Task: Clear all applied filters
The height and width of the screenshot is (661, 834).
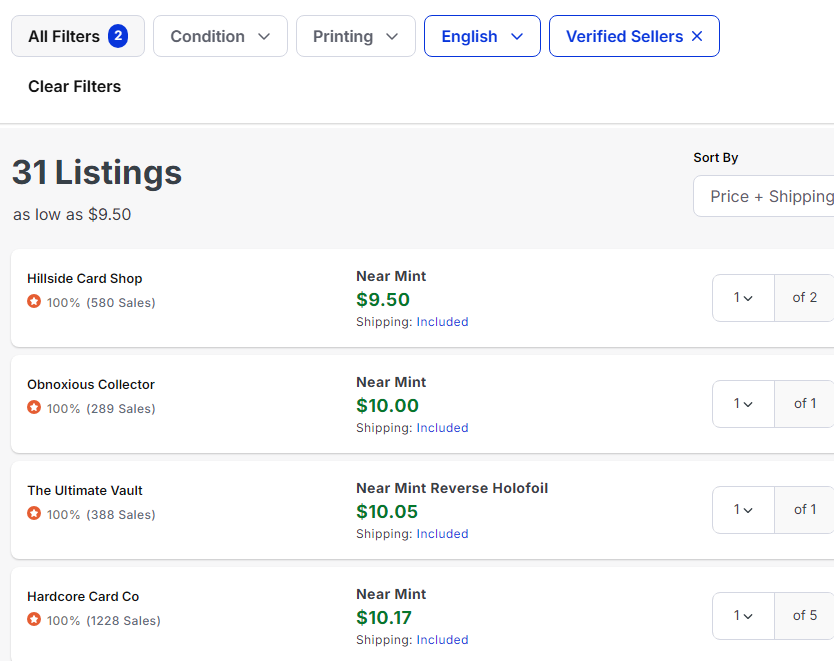Action: [74, 86]
